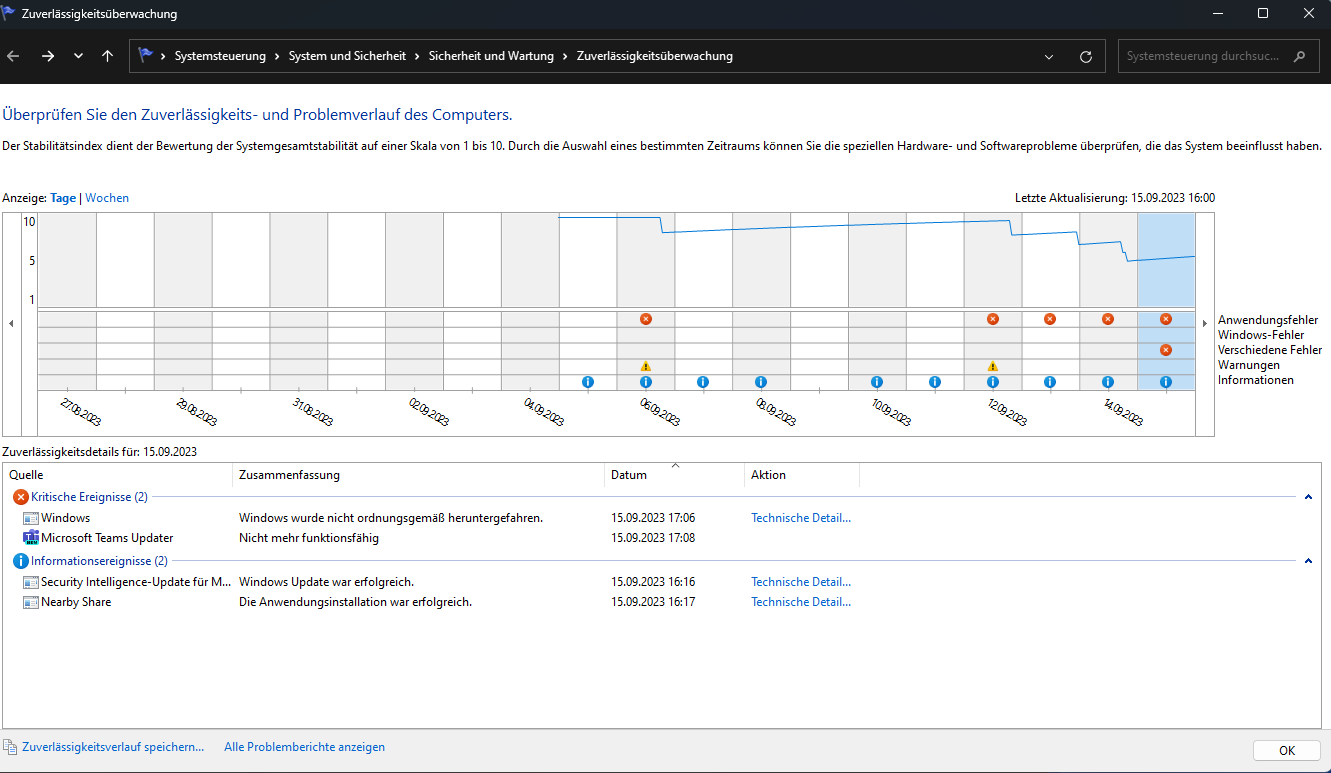
Task: Open Technische Details for Nearby Share
Action: pos(801,602)
